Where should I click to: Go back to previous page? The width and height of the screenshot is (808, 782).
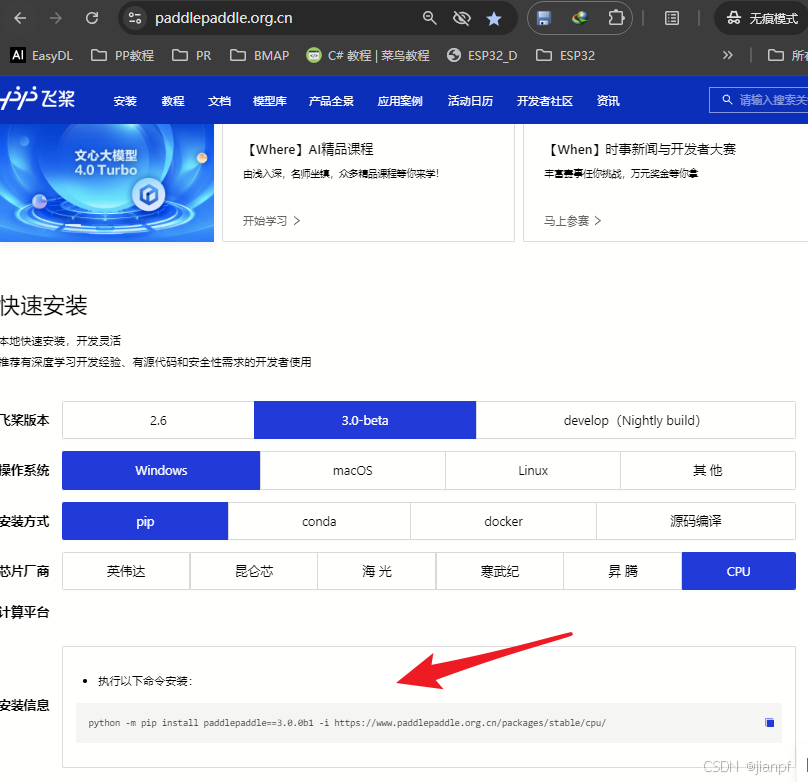(20, 19)
